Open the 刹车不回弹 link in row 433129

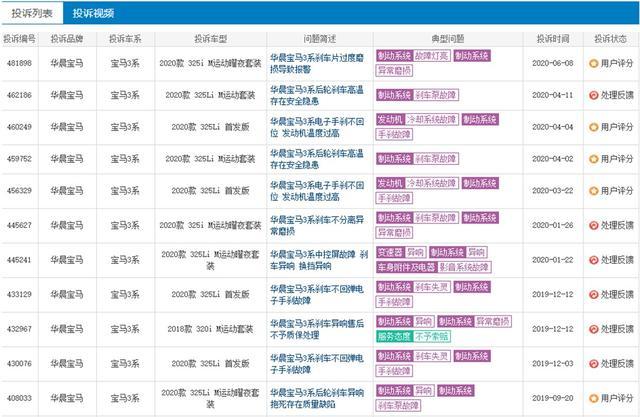click(317, 295)
